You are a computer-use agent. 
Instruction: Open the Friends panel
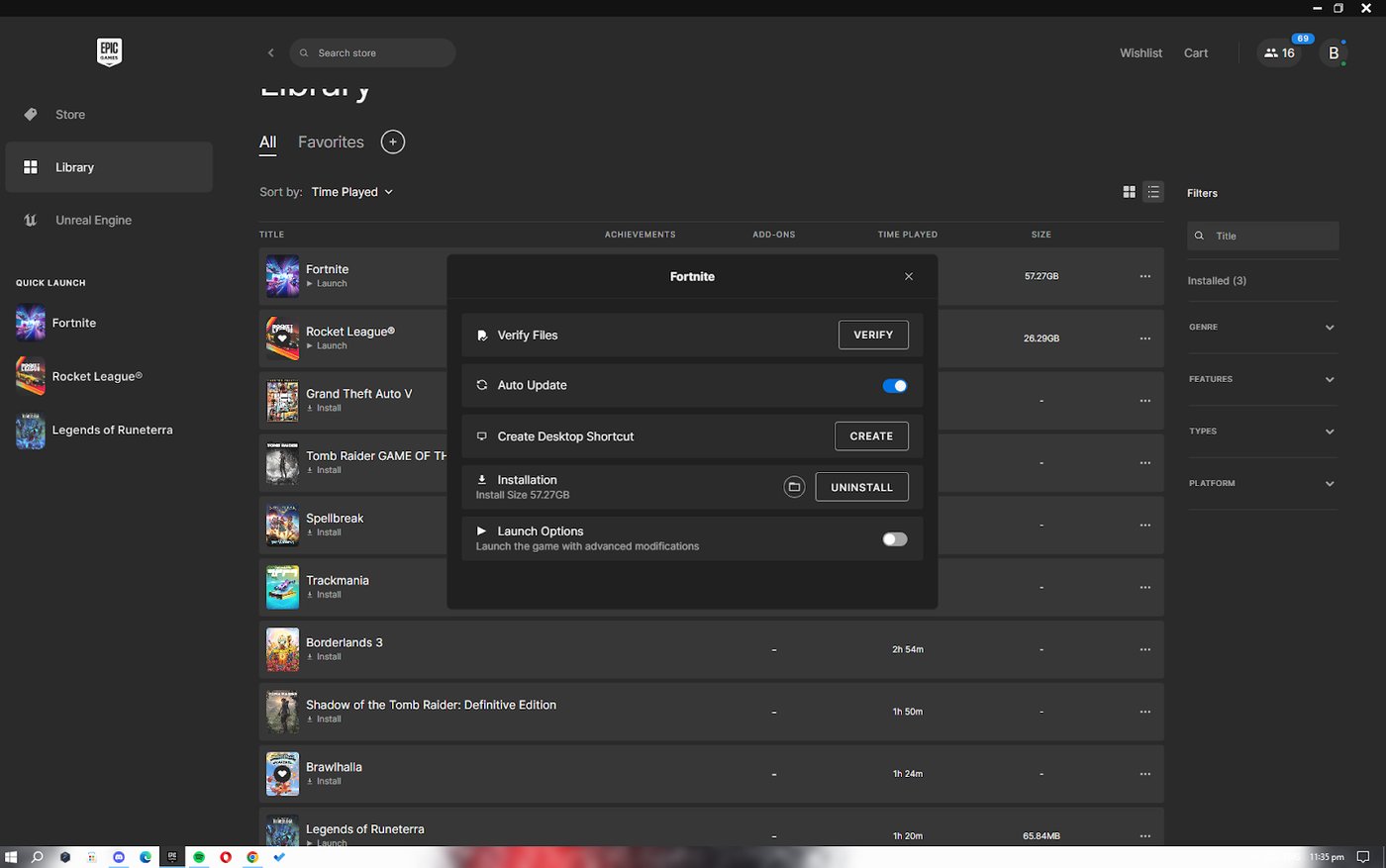tap(1279, 52)
